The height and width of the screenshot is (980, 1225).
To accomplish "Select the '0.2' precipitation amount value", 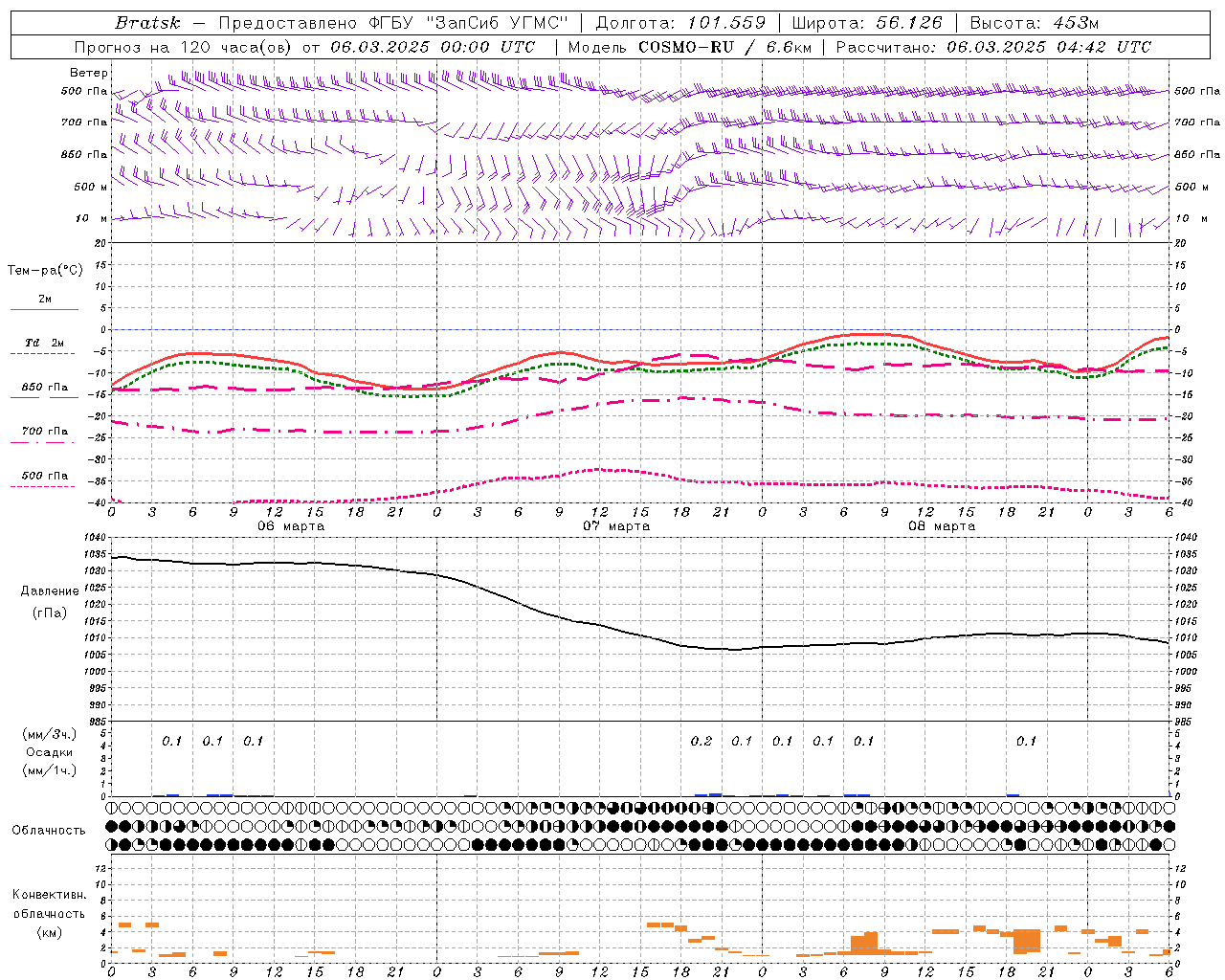I will pyautogui.click(x=702, y=741).
